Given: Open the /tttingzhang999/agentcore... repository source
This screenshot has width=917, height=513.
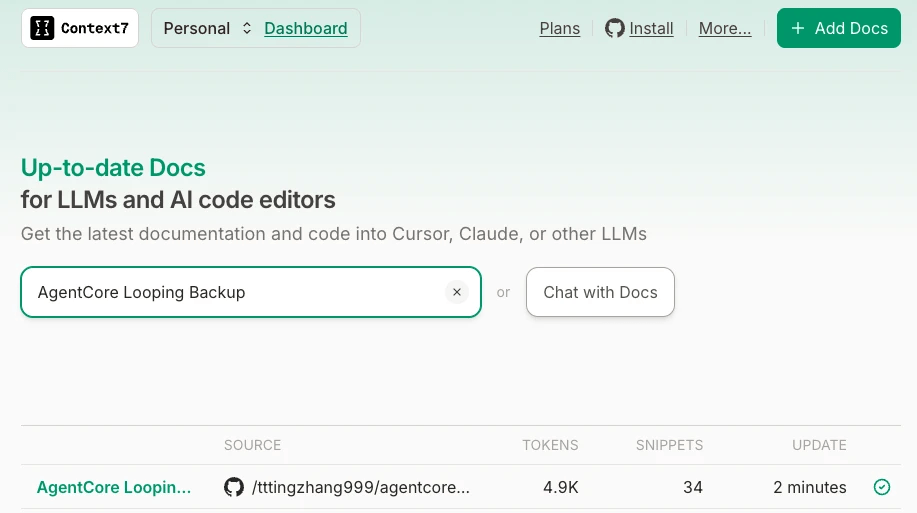Looking at the screenshot, I should (x=361, y=488).
